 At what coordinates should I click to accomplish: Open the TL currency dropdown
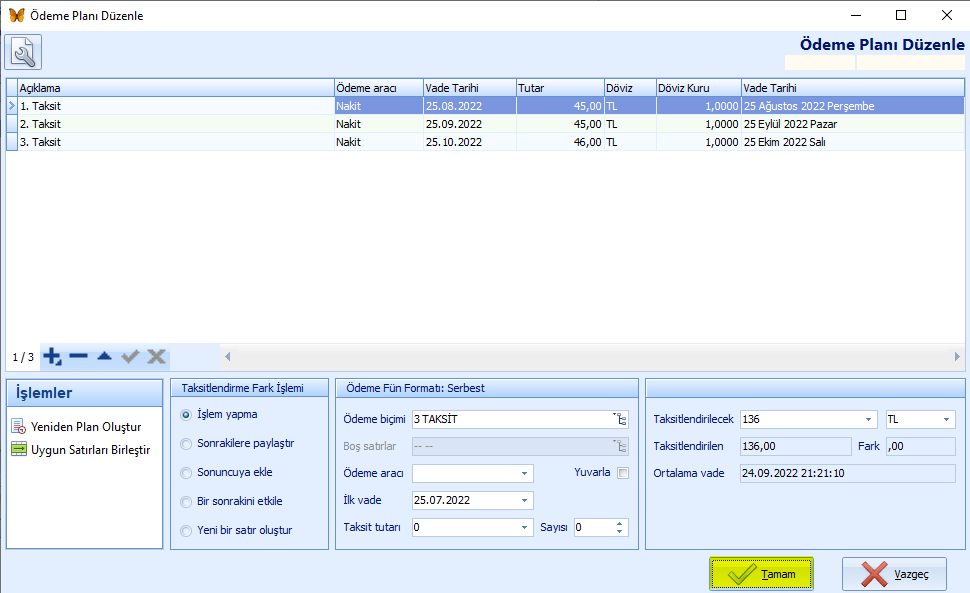tap(946, 419)
